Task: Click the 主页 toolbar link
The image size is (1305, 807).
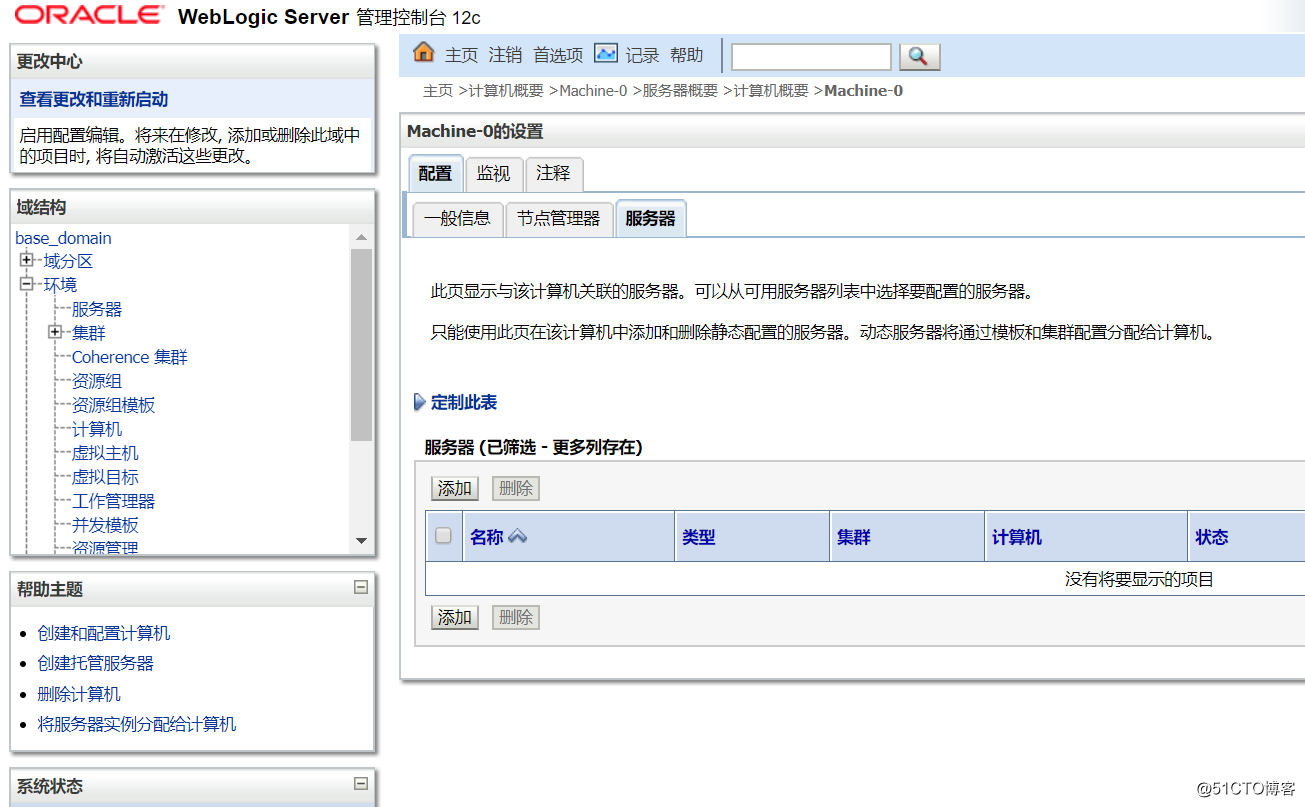Action: [x=462, y=55]
